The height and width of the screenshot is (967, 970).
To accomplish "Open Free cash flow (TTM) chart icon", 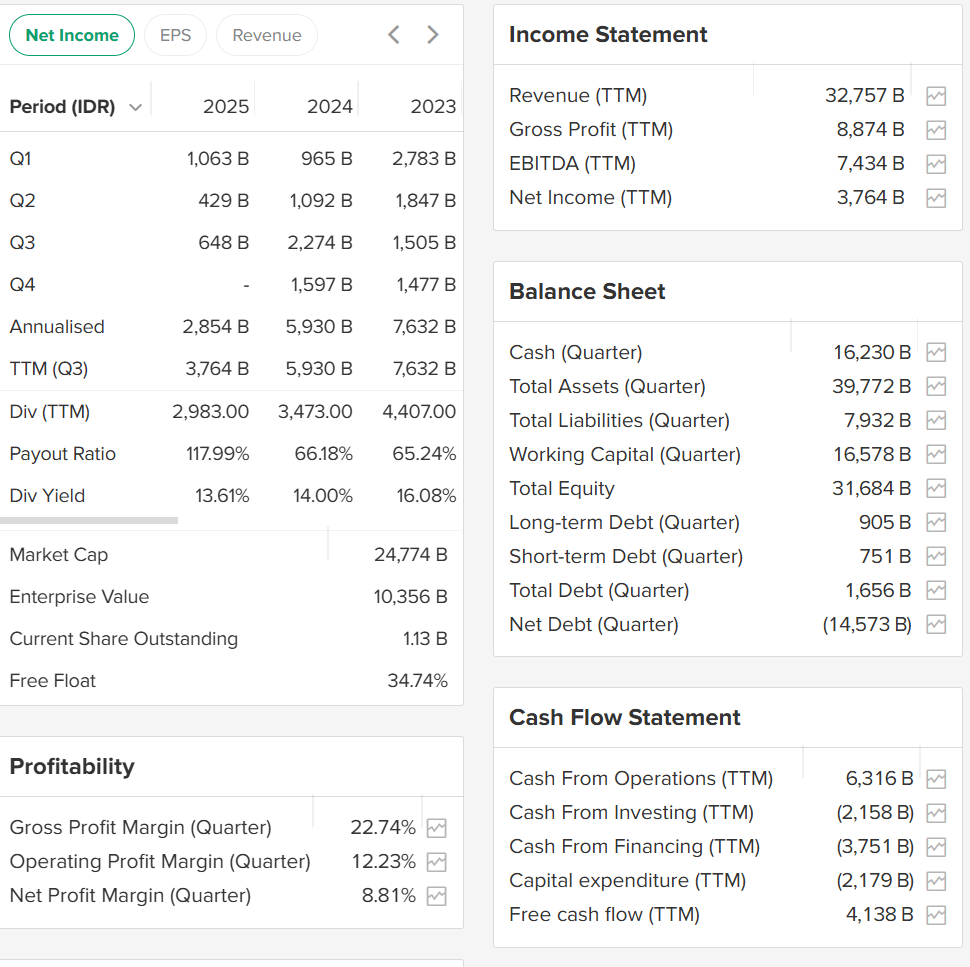I will click(x=936, y=915).
